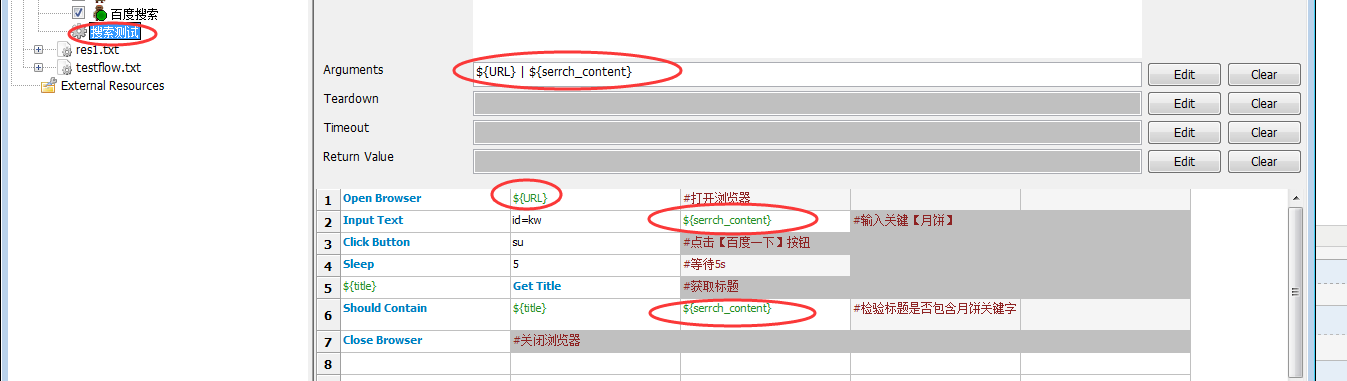1347x381 pixels.
Task: Click the gear icon beside 搜索测试
Action: [x=78, y=33]
